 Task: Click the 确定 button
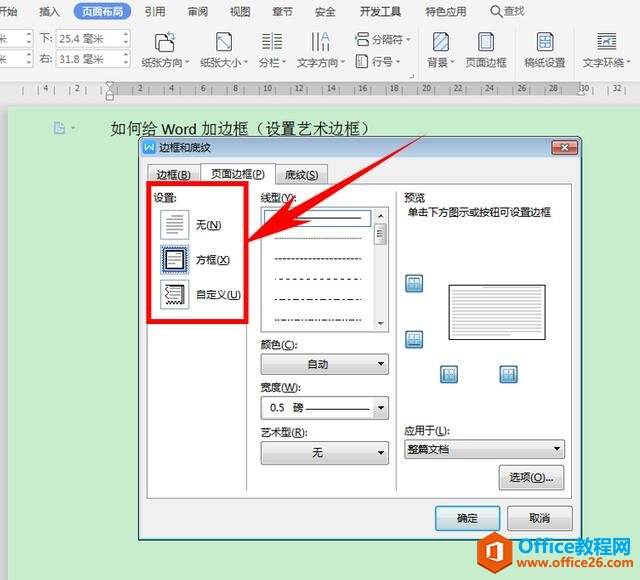click(x=467, y=518)
